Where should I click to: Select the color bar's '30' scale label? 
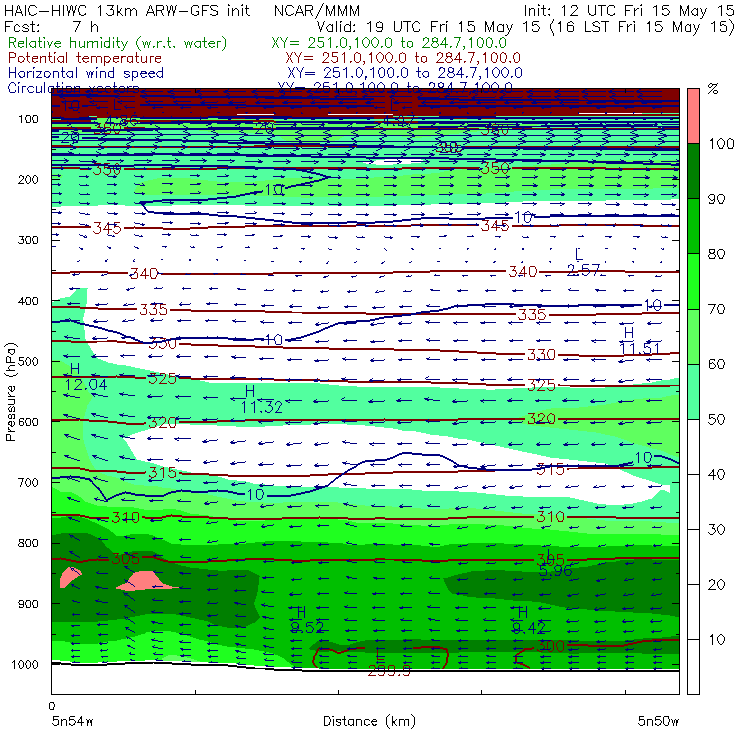(x=717, y=530)
